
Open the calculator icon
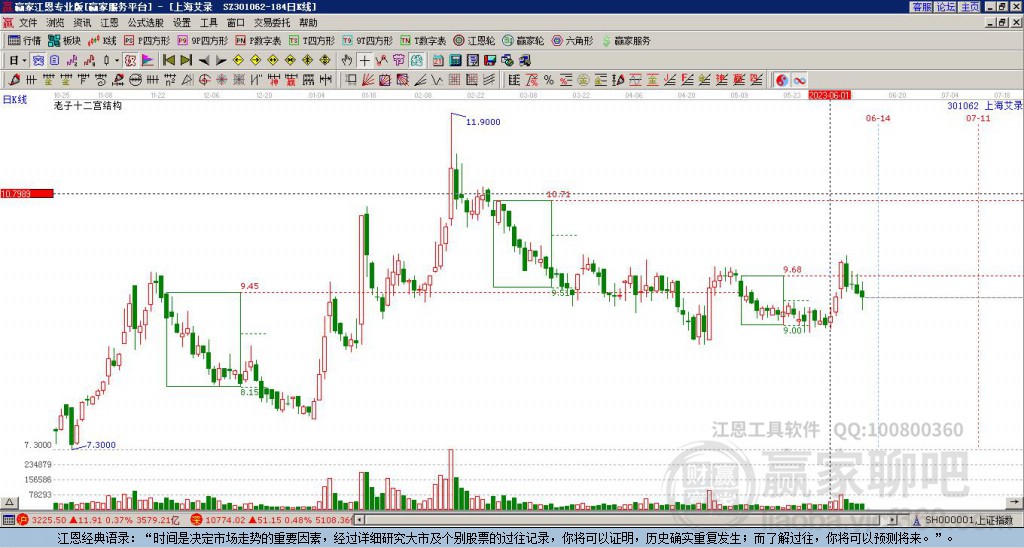point(456,61)
